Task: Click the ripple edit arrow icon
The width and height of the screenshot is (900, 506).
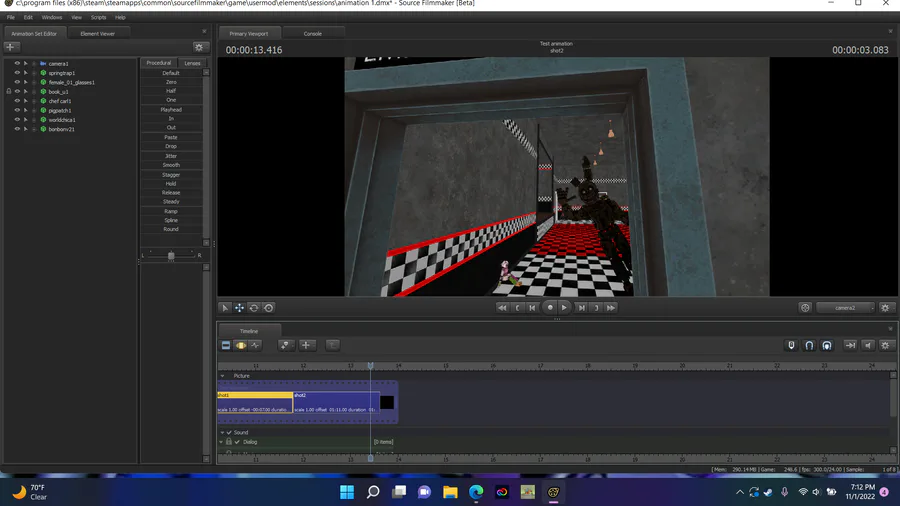Action: click(850, 345)
